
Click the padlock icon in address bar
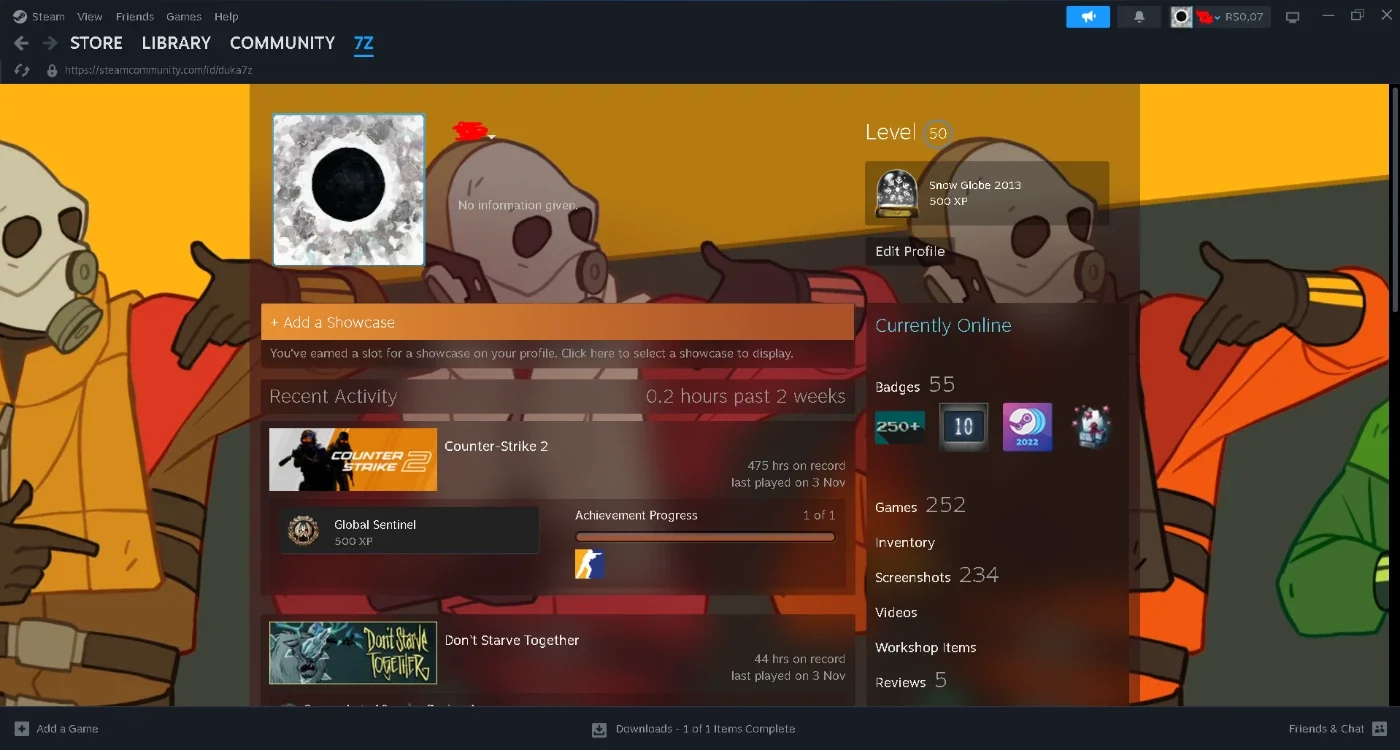pyautogui.click(x=52, y=70)
